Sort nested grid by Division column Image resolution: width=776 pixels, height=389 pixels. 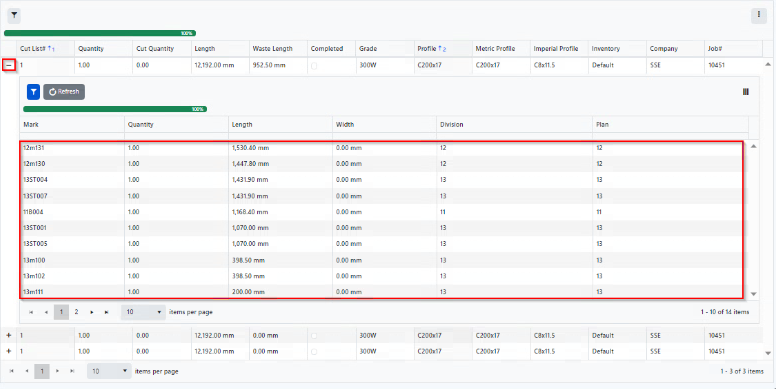(x=514, y=125)
